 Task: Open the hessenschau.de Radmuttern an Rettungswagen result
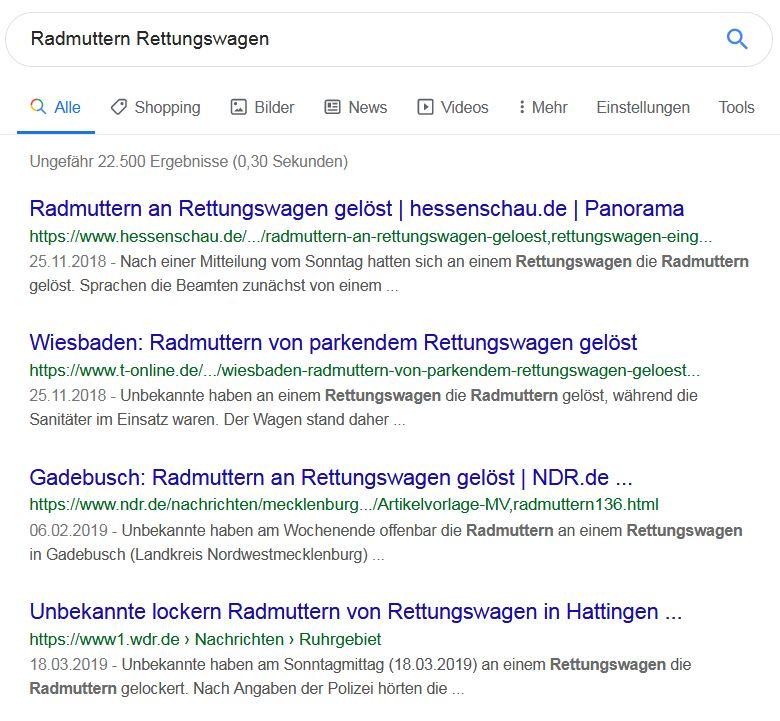(x=357, y=208)
